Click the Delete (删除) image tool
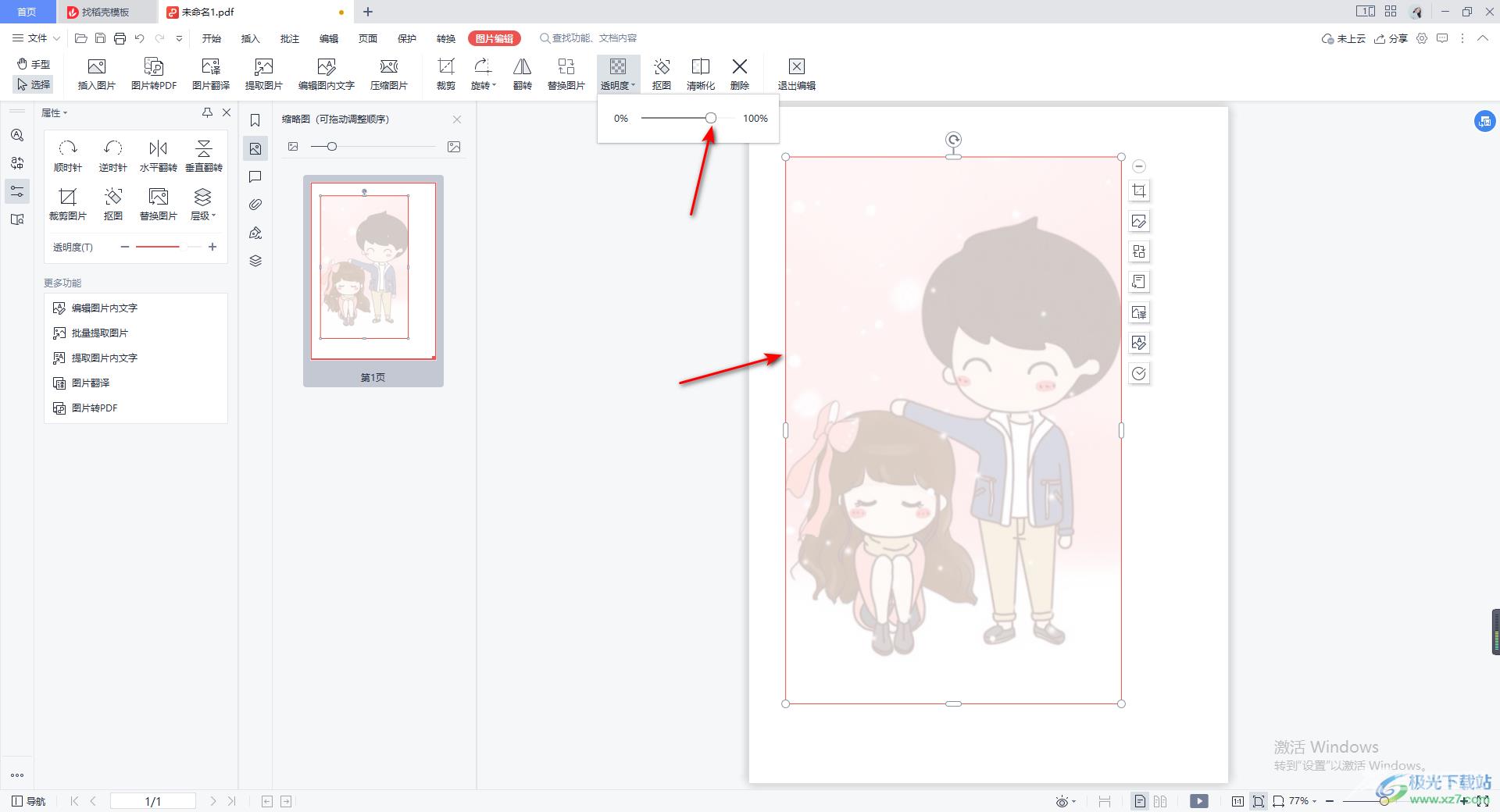 pyautogui.click(x=740, y=74)
